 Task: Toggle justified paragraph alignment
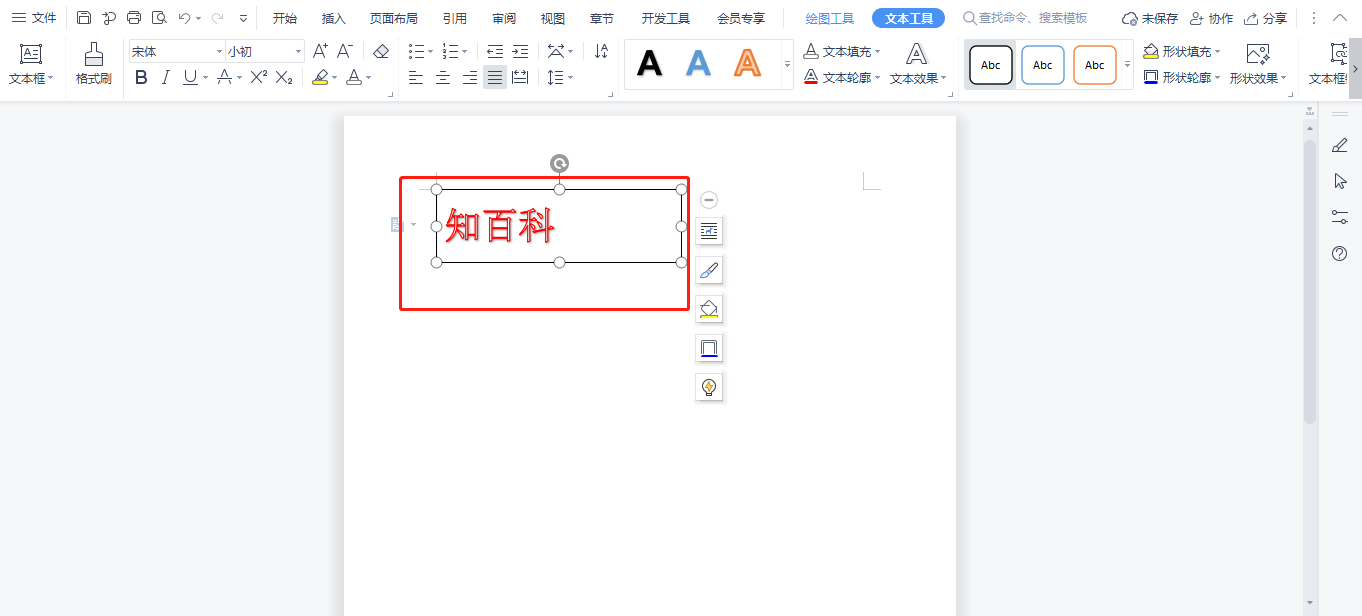pyautogui.click(x=494, y=77)
